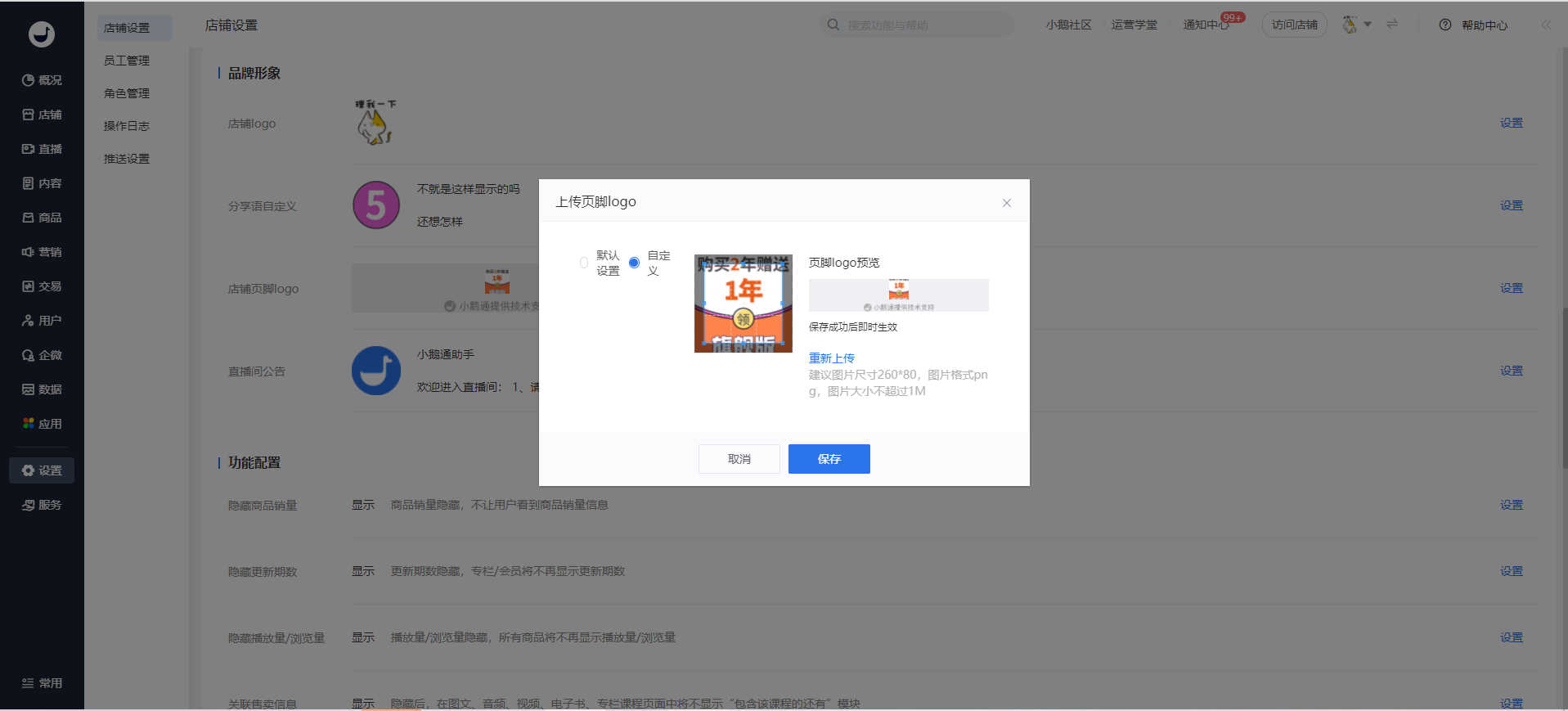The image size is (1568, 711).
Task: Open the 应用 apps section
Action: (x=42, y=424)
